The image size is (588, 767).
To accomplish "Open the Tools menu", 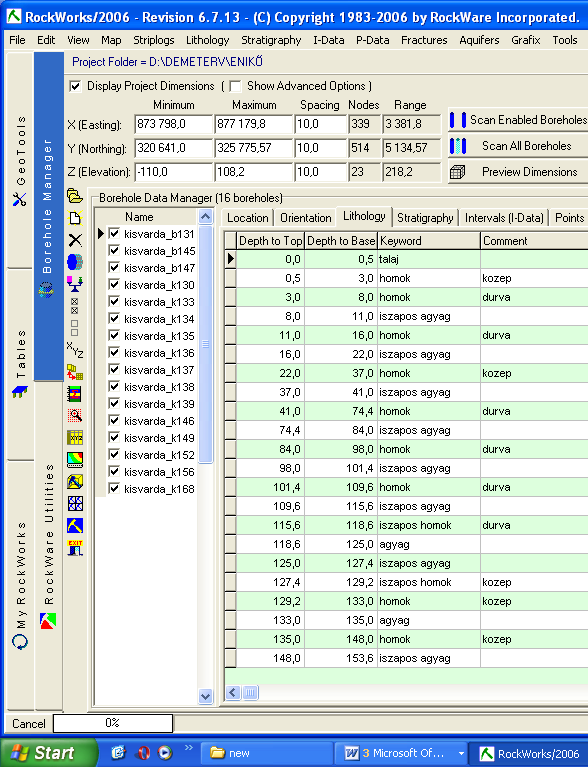I will [565, 40].
